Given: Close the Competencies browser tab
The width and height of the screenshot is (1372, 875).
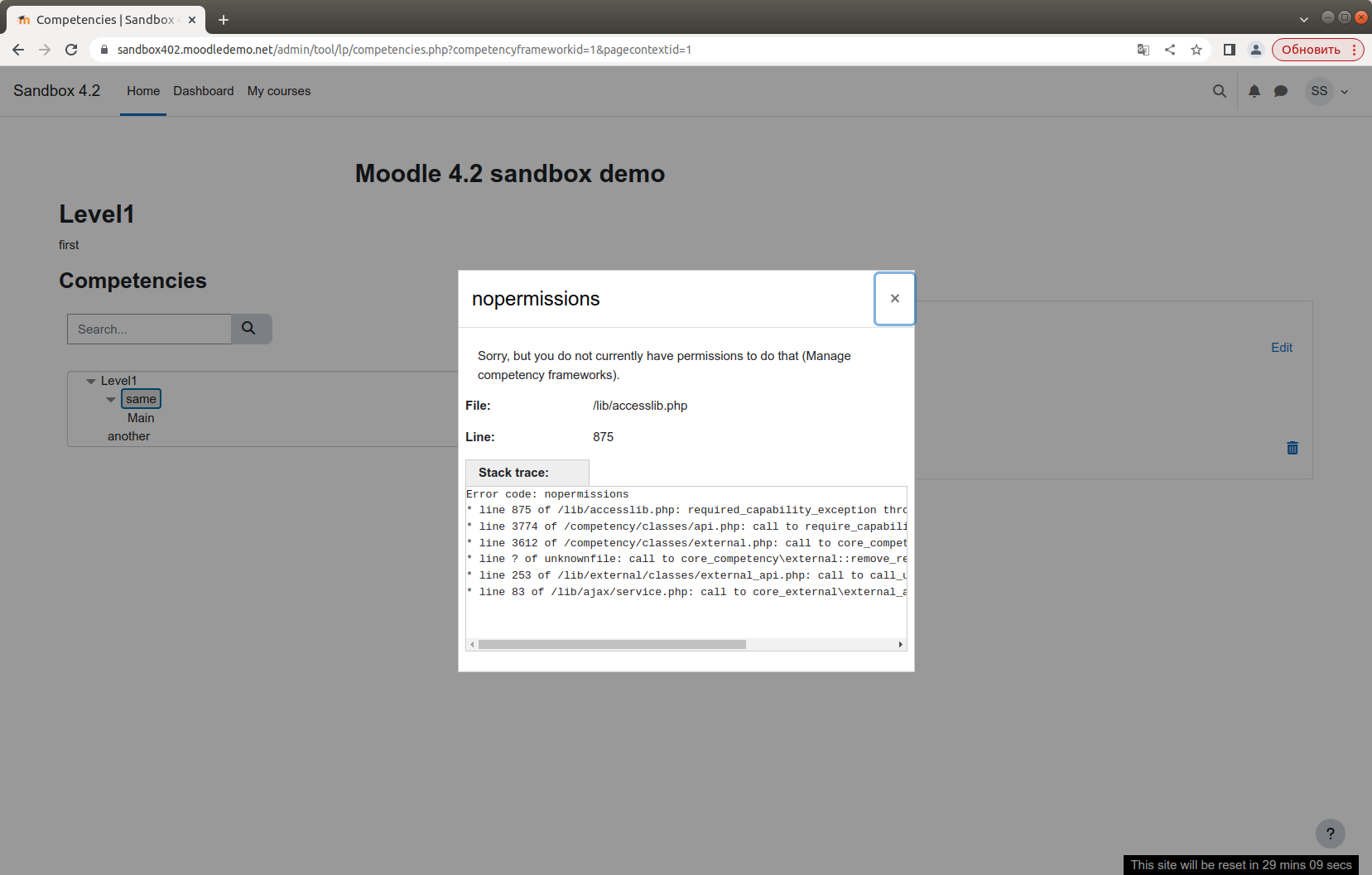Looking at the screenshot, I should point(192,20).
